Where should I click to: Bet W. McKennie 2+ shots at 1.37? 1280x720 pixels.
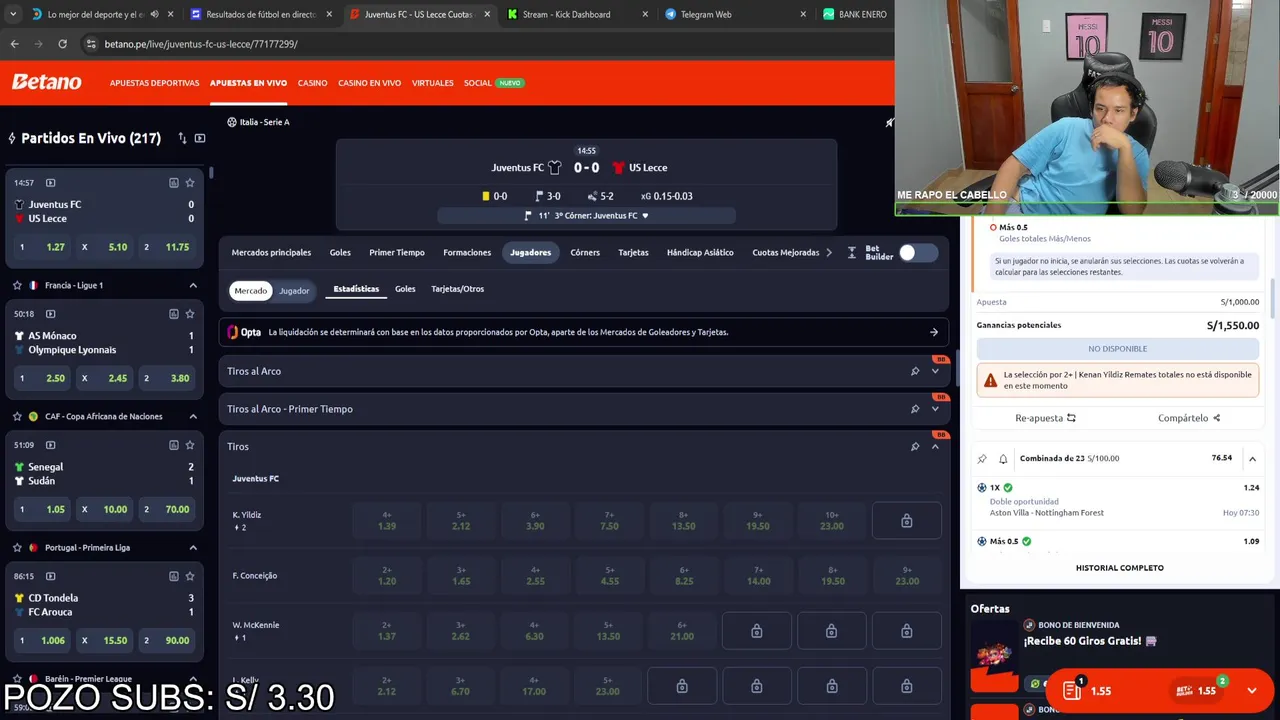[x=387, y=632]
